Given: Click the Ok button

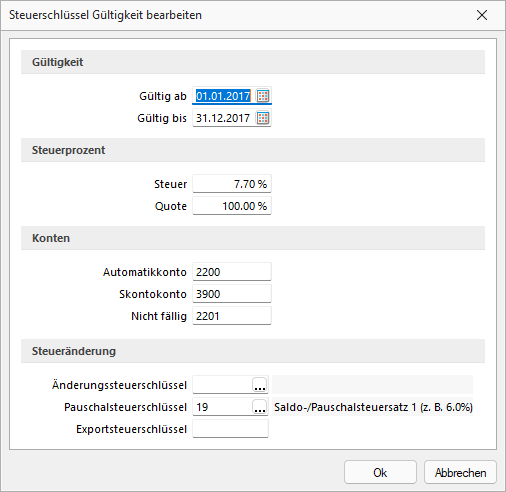Looking at the screenshot, I should [x=380, y=472].
